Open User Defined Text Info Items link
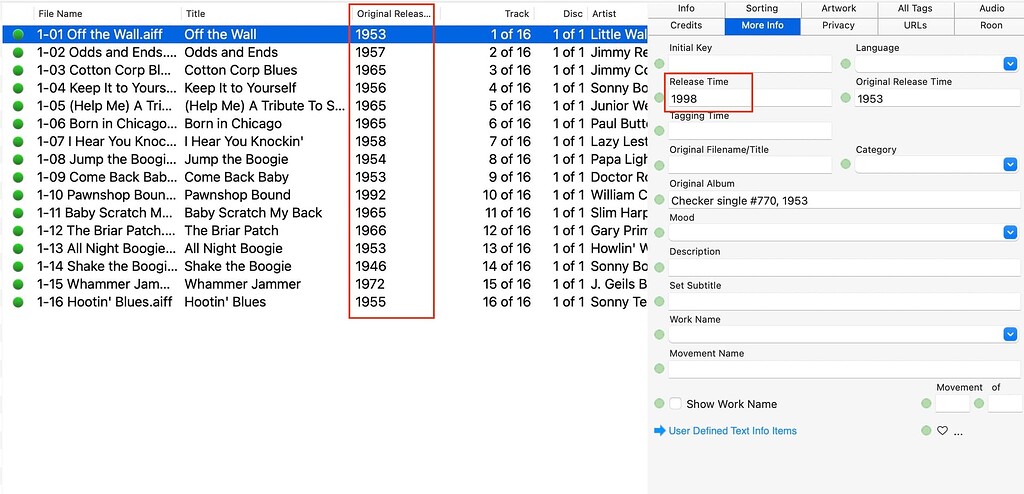The image size is (1024, 494). [x=732, y=431]
